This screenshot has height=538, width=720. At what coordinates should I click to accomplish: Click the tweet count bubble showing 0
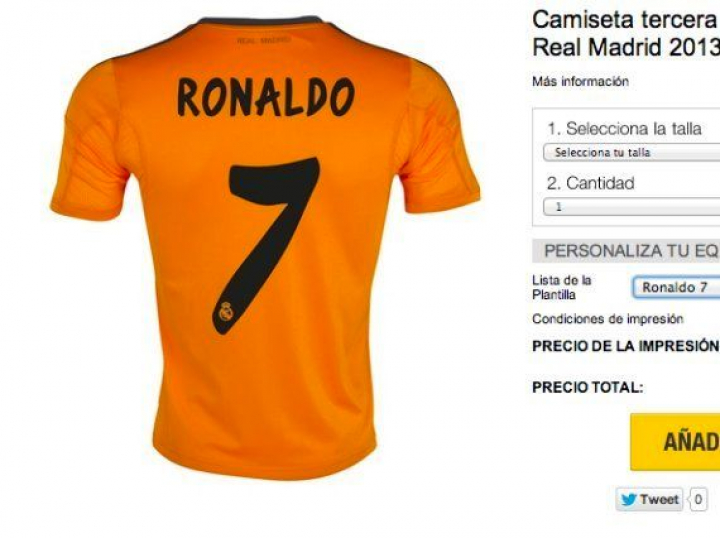tap(698, 499)
